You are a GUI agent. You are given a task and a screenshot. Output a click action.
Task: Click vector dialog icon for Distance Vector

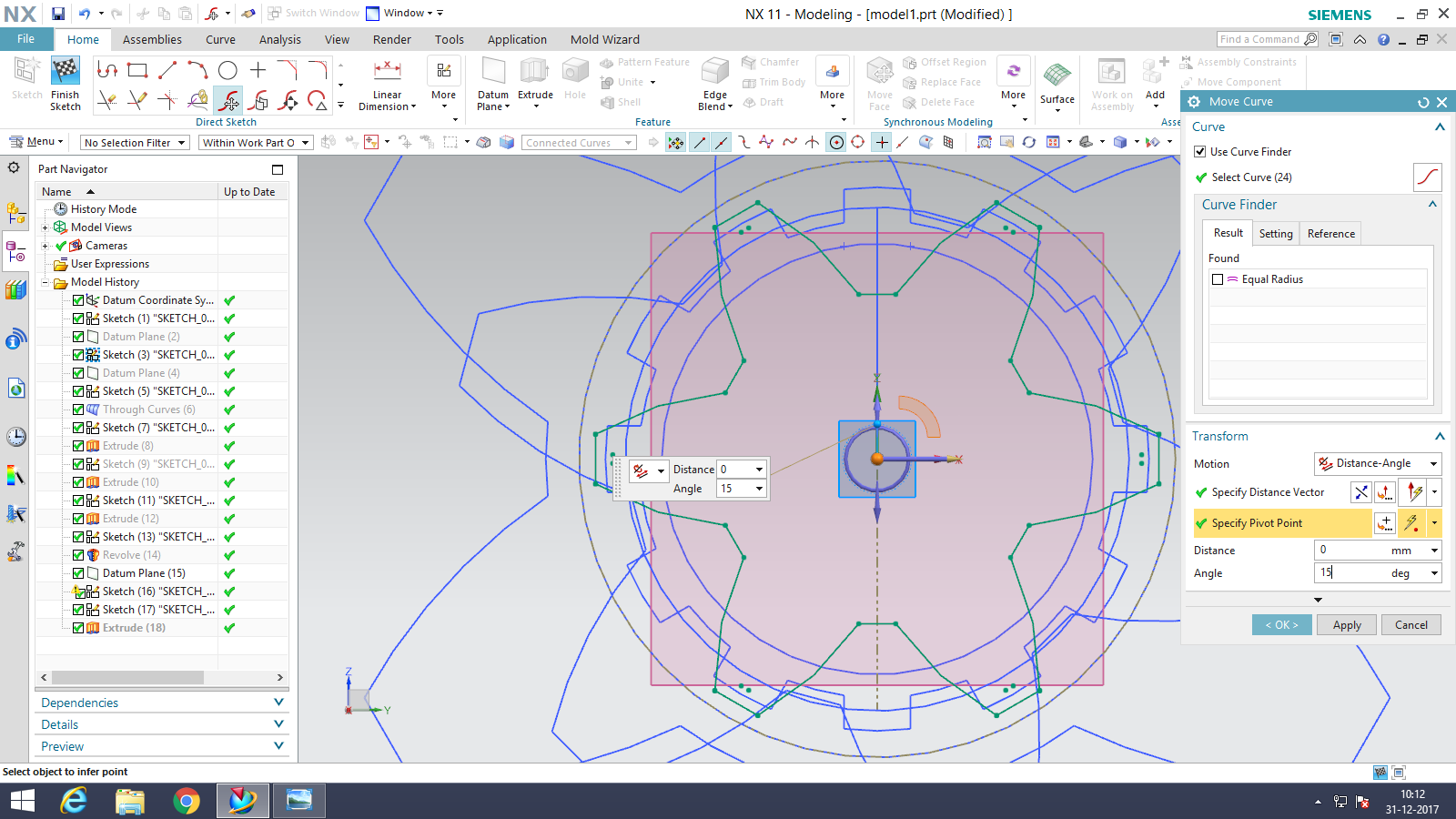pos(1361,492)
